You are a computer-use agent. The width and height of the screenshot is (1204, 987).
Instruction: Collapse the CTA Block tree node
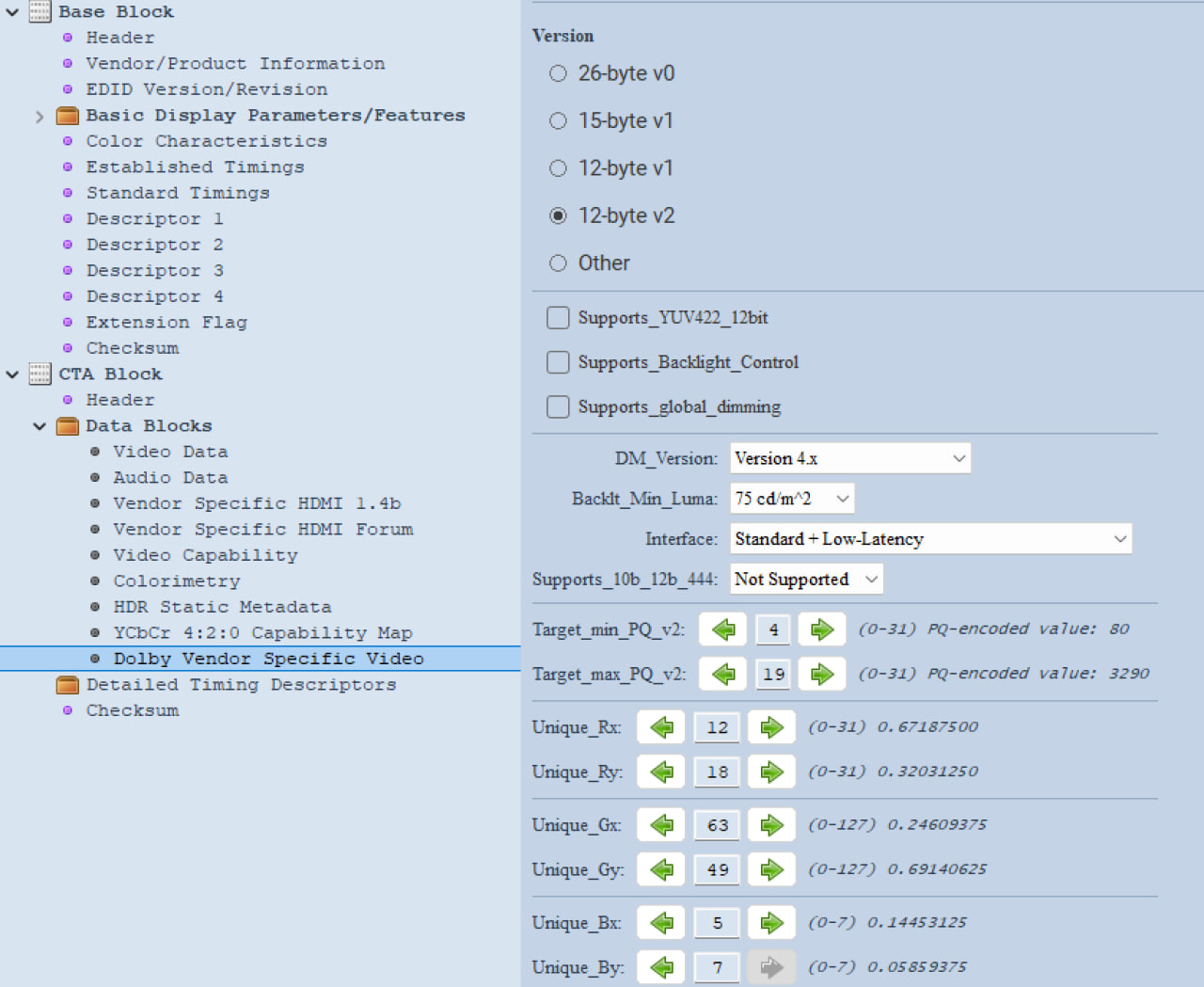tap(12, 374)
